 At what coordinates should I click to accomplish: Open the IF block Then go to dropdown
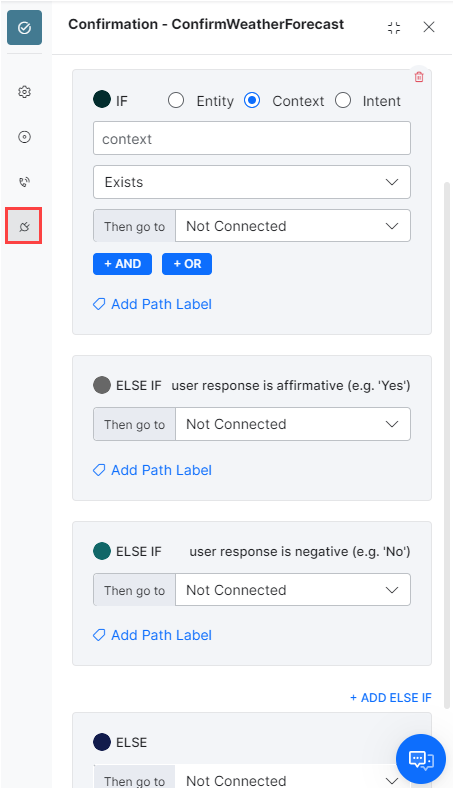[293, 226]
